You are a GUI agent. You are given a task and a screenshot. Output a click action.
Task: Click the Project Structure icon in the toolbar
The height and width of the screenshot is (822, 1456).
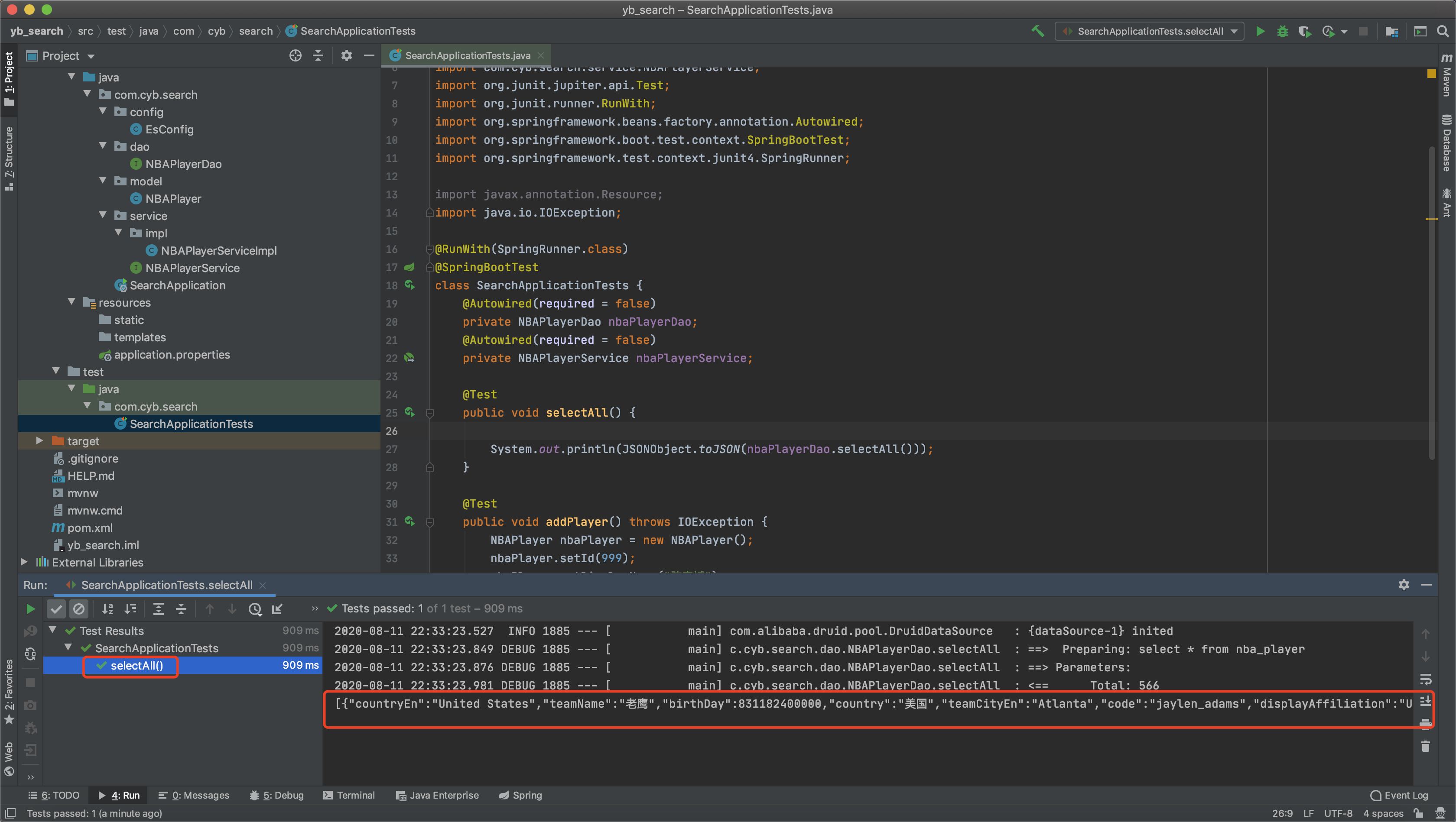[1391, 31]
